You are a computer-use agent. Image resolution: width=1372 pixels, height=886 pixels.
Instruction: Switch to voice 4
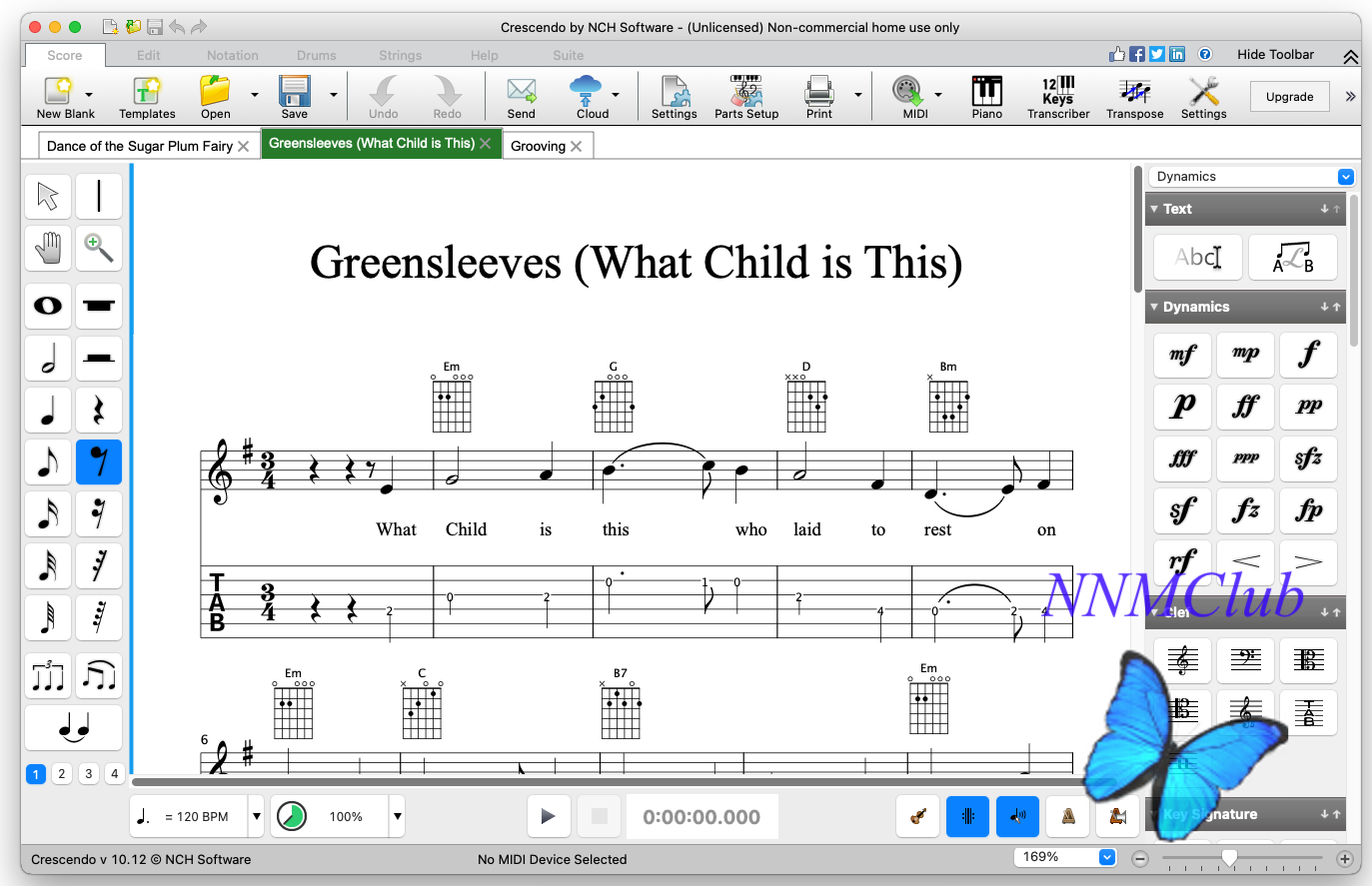pyautogui.click(x=115, y=774)
